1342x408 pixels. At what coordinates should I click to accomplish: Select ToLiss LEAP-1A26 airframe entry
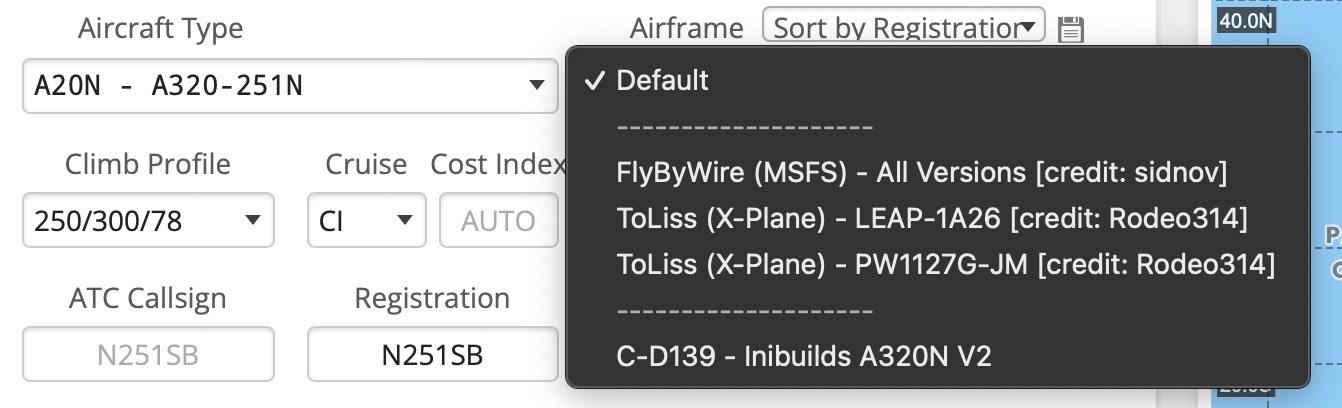932,218
